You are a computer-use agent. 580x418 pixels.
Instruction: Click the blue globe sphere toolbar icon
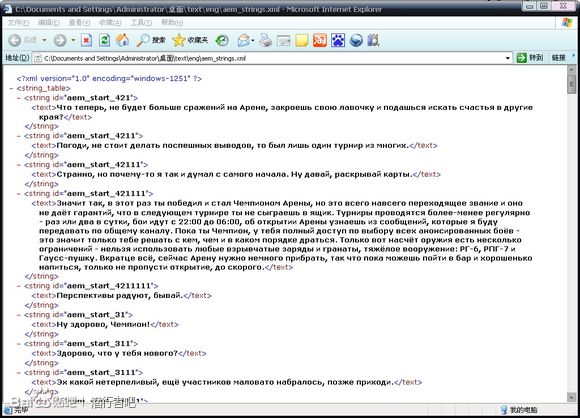(x=356, y=40)
